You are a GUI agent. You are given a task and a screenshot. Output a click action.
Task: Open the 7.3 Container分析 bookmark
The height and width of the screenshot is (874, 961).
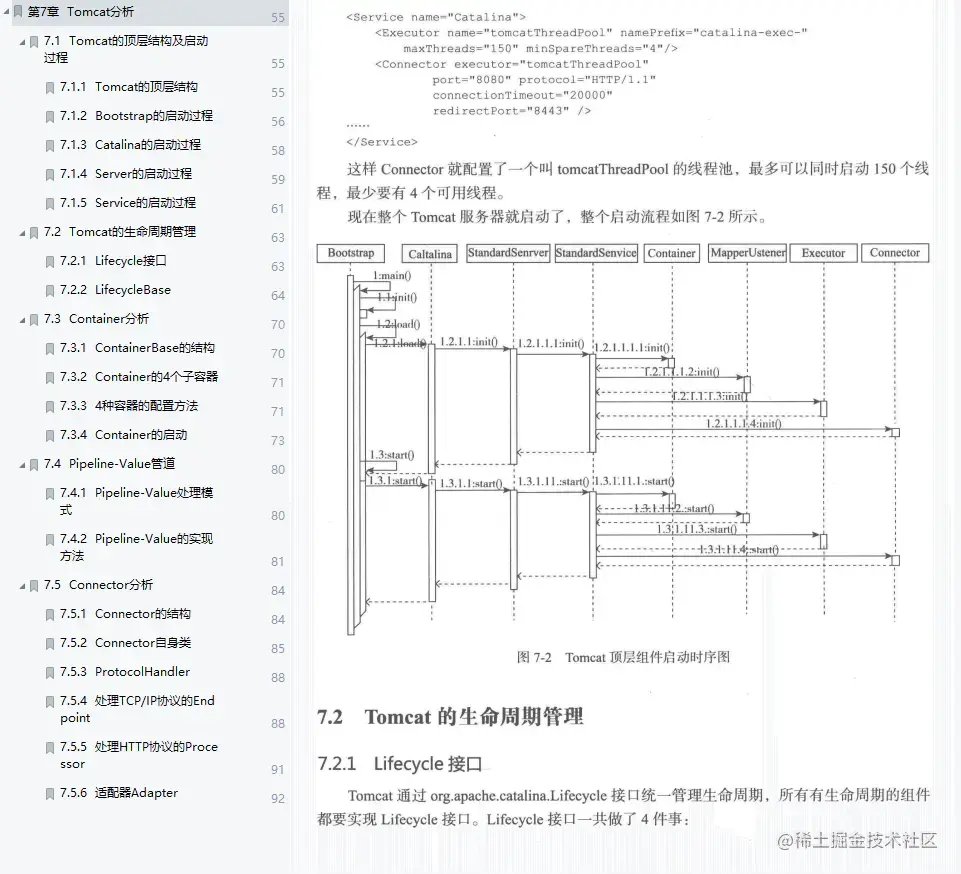click(x=96, y=319)
